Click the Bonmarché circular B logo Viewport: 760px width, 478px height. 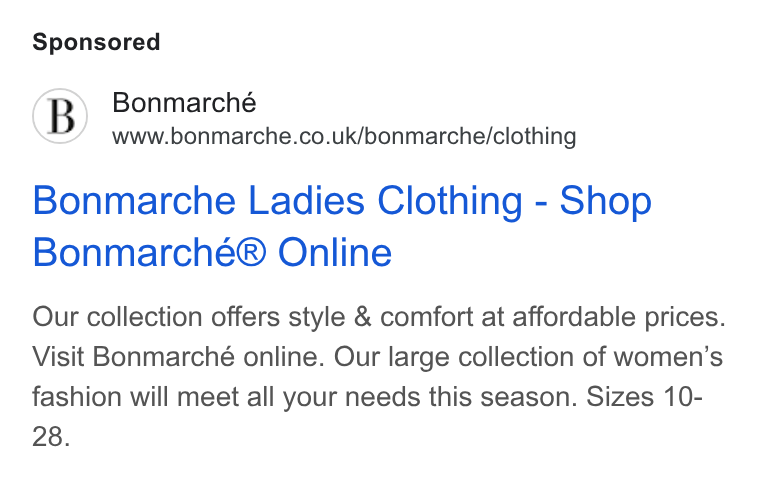coord(60,116)
